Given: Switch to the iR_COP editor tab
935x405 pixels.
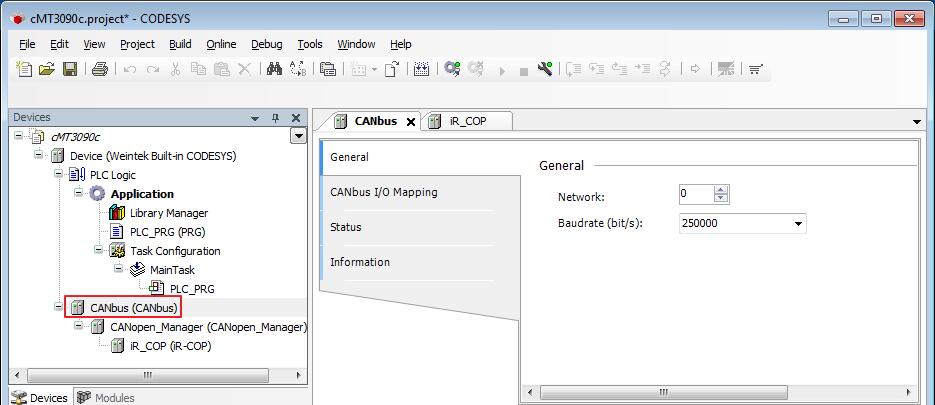Looking at the screenshot, I should (x=468, y=121).
